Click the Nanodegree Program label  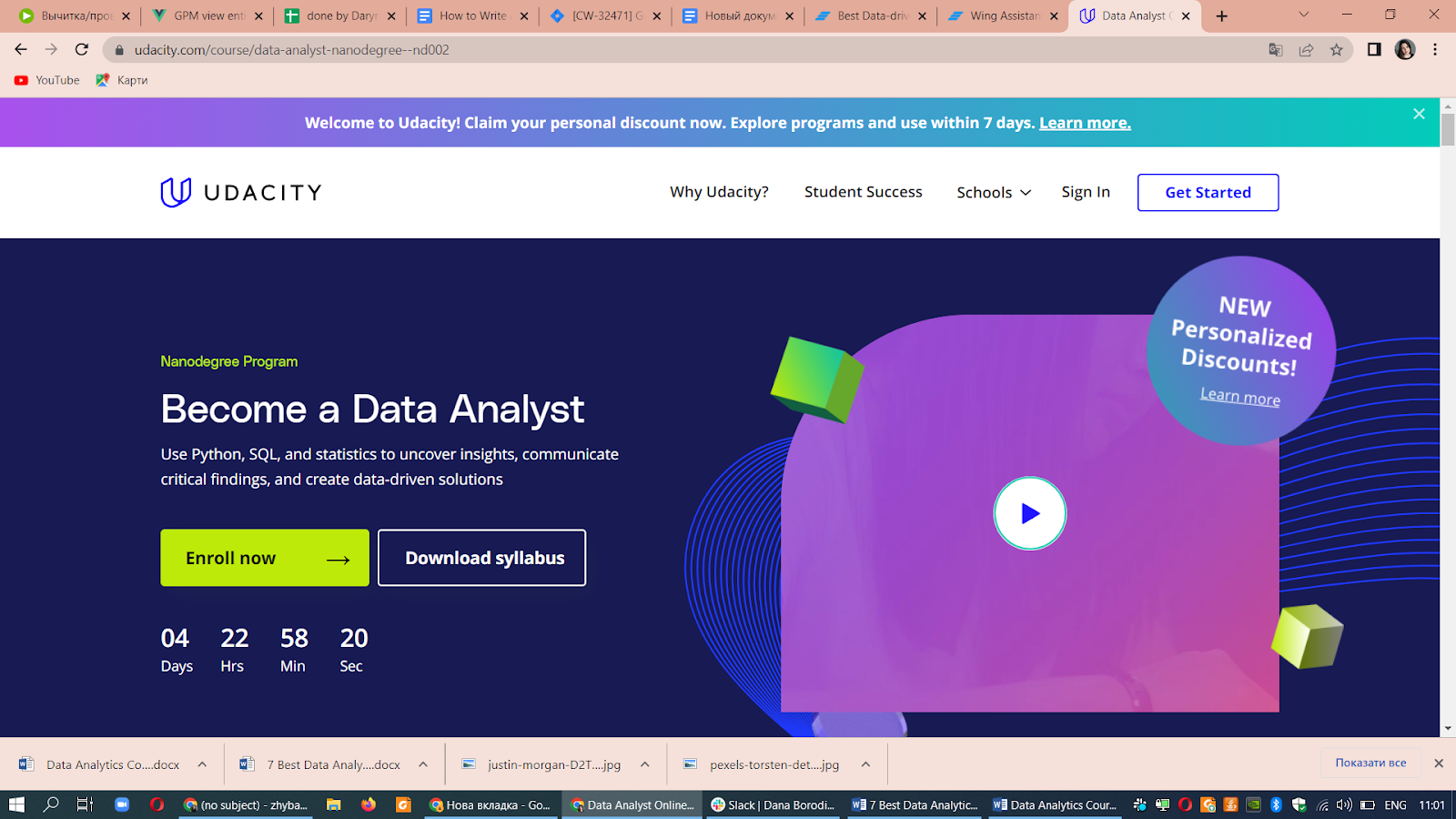pos(229,361)
